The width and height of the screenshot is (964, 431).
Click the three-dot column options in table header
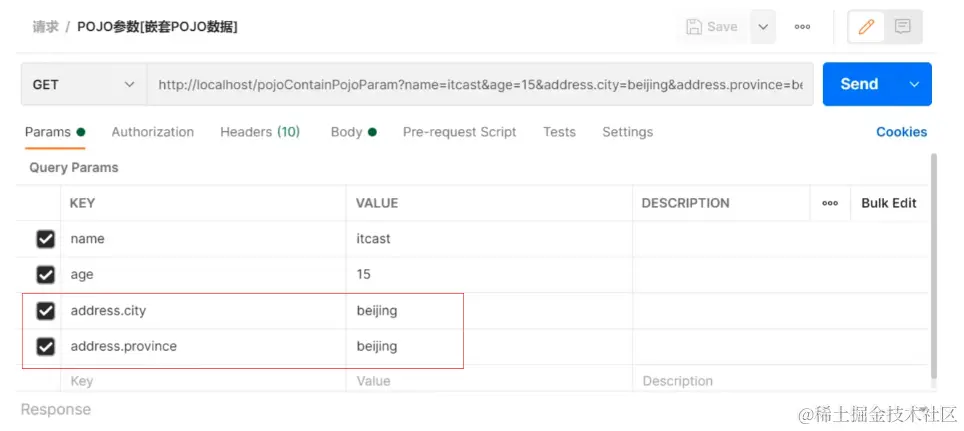click(830, 203)
